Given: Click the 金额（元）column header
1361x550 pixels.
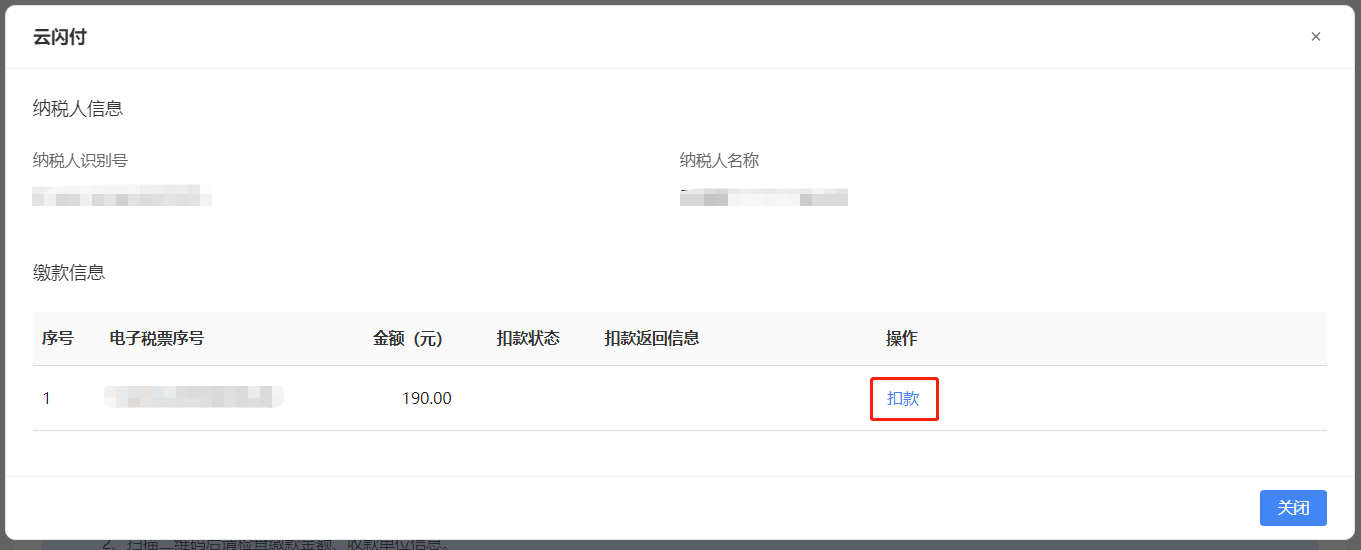Looking at the screenshot, I should [408, 338].
